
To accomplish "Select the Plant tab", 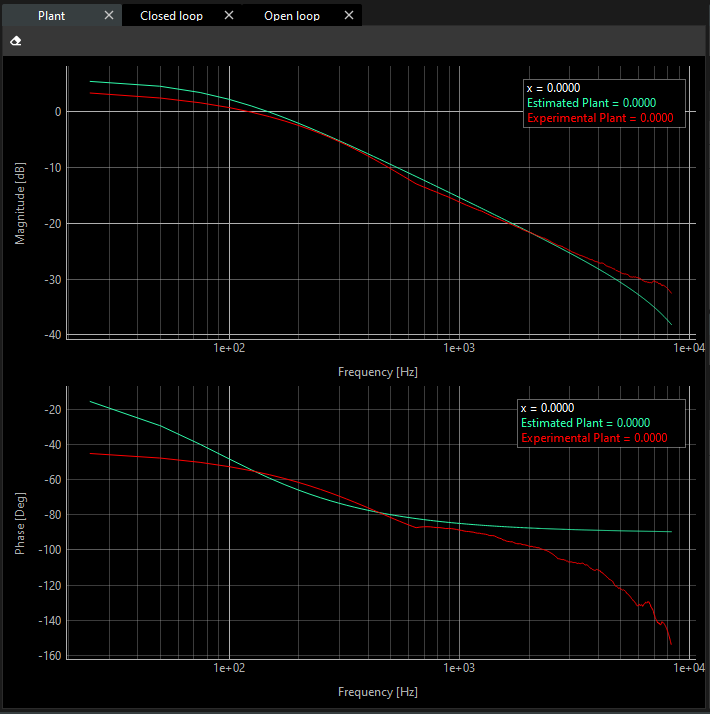I will coord(51,16).
